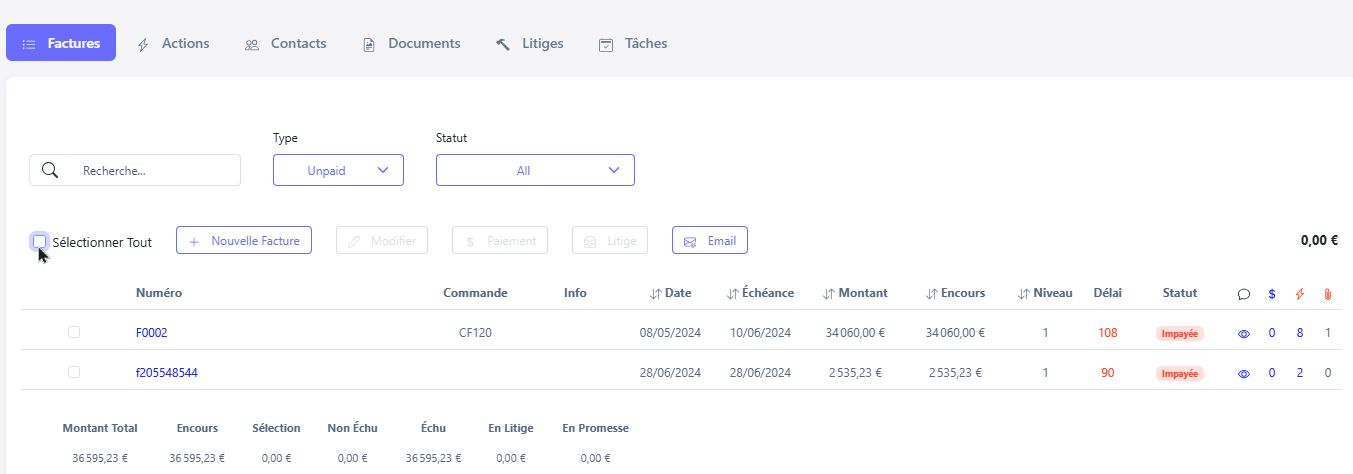View invoice F0002 with the eye icon
The height and width of the screenshot is (474, 1353).
click(x=1244, y=334)
